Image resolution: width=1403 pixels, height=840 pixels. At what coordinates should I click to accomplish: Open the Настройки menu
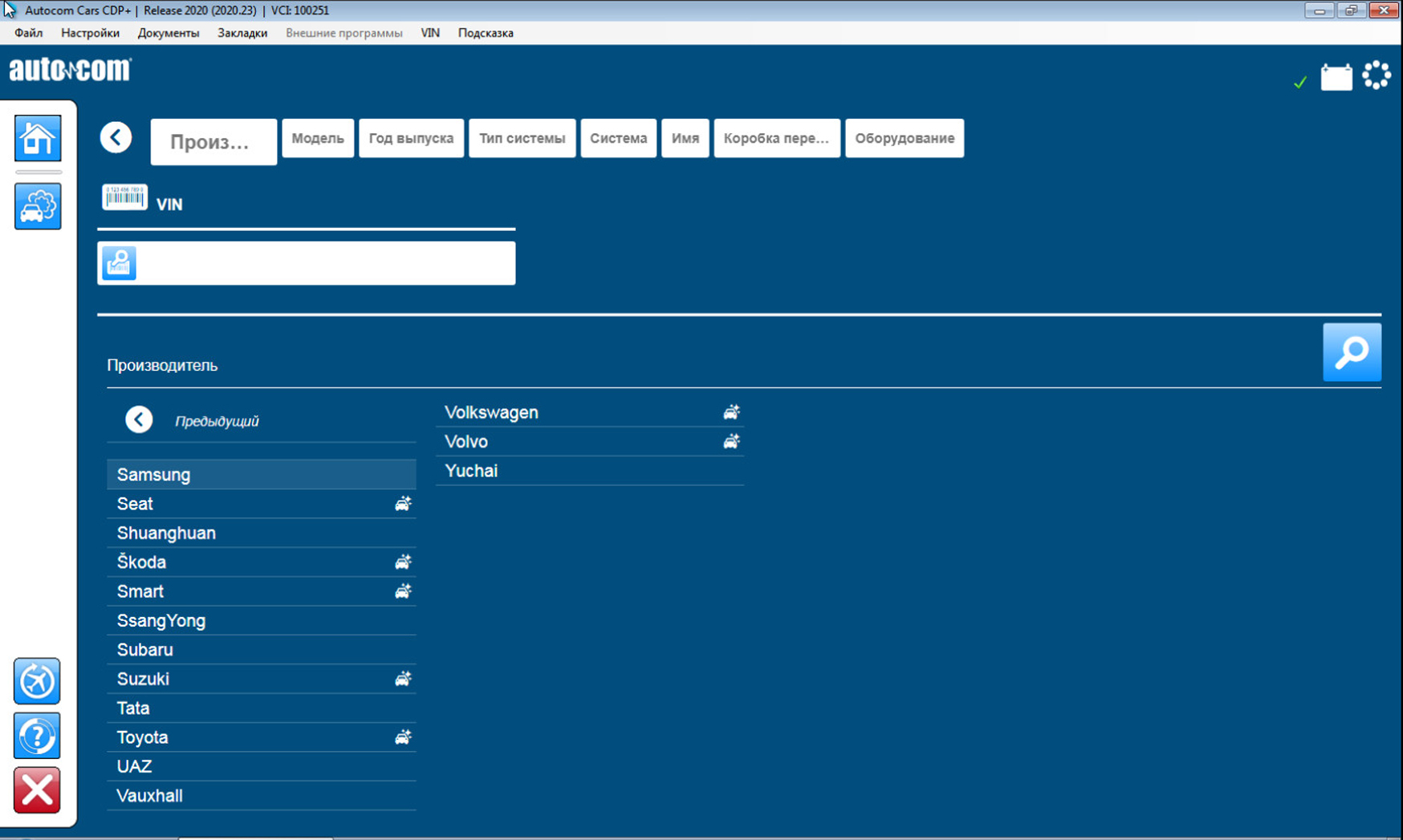90,33
